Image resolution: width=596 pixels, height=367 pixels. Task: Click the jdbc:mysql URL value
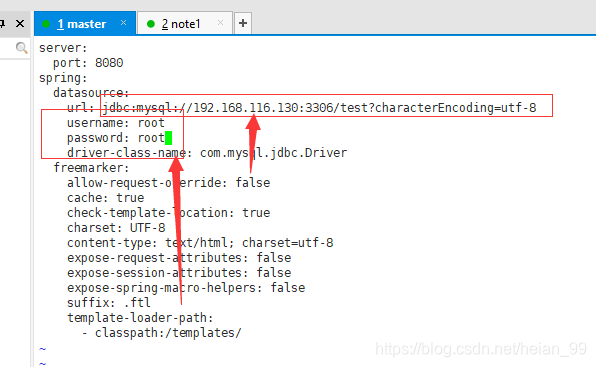click(320, 108)
